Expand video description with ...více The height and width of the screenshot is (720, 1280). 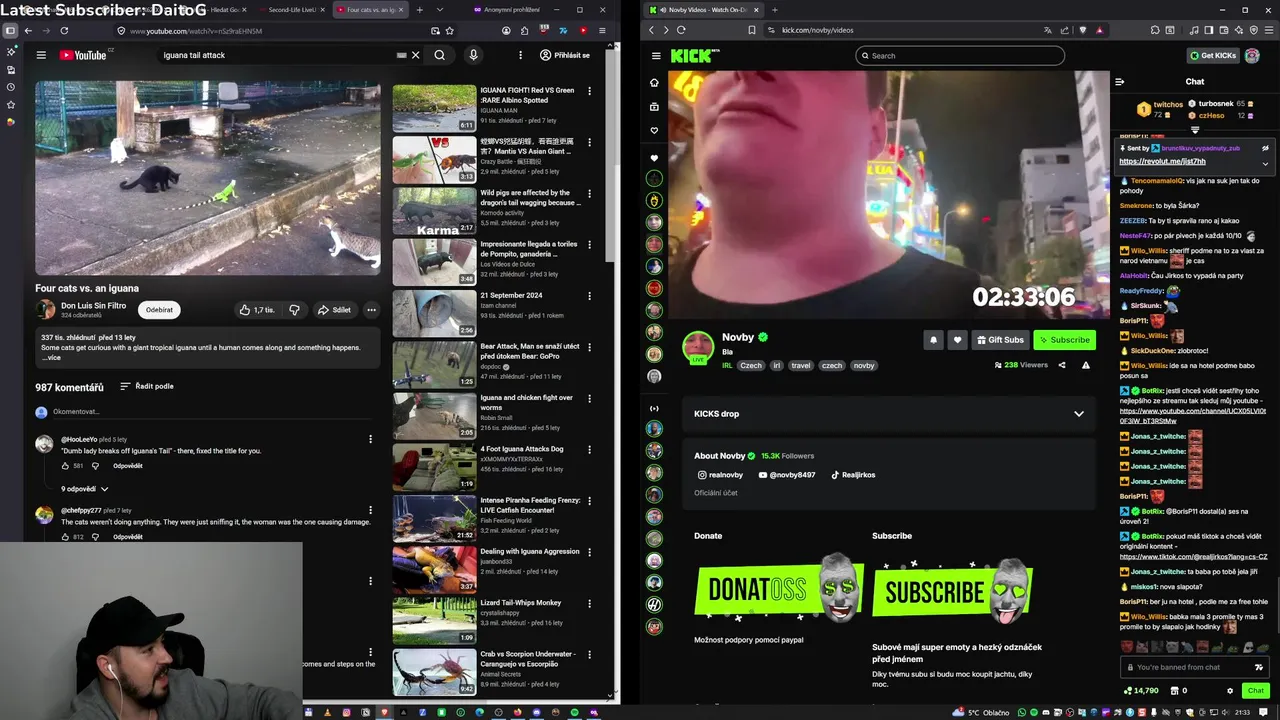pyautogui.click(x=51, y=357)
